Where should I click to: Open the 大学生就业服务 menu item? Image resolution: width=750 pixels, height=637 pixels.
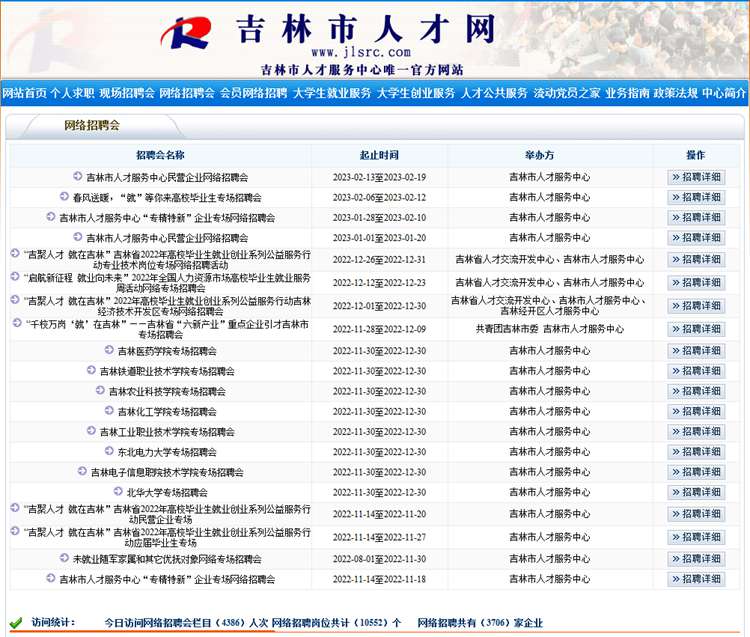(332, 93)
